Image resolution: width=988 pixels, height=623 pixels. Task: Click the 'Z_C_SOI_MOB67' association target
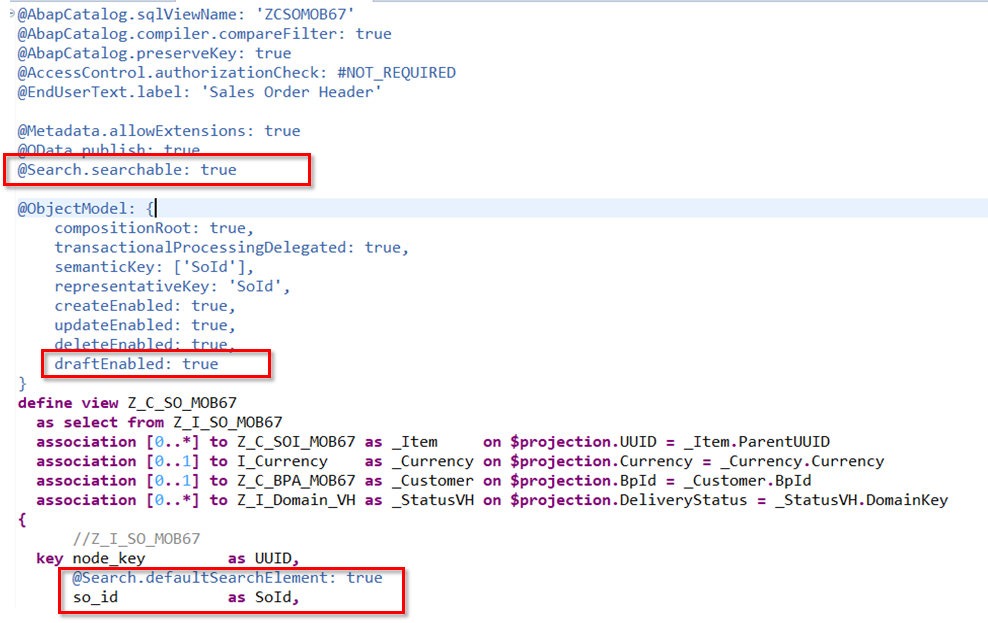coord(296,442)
